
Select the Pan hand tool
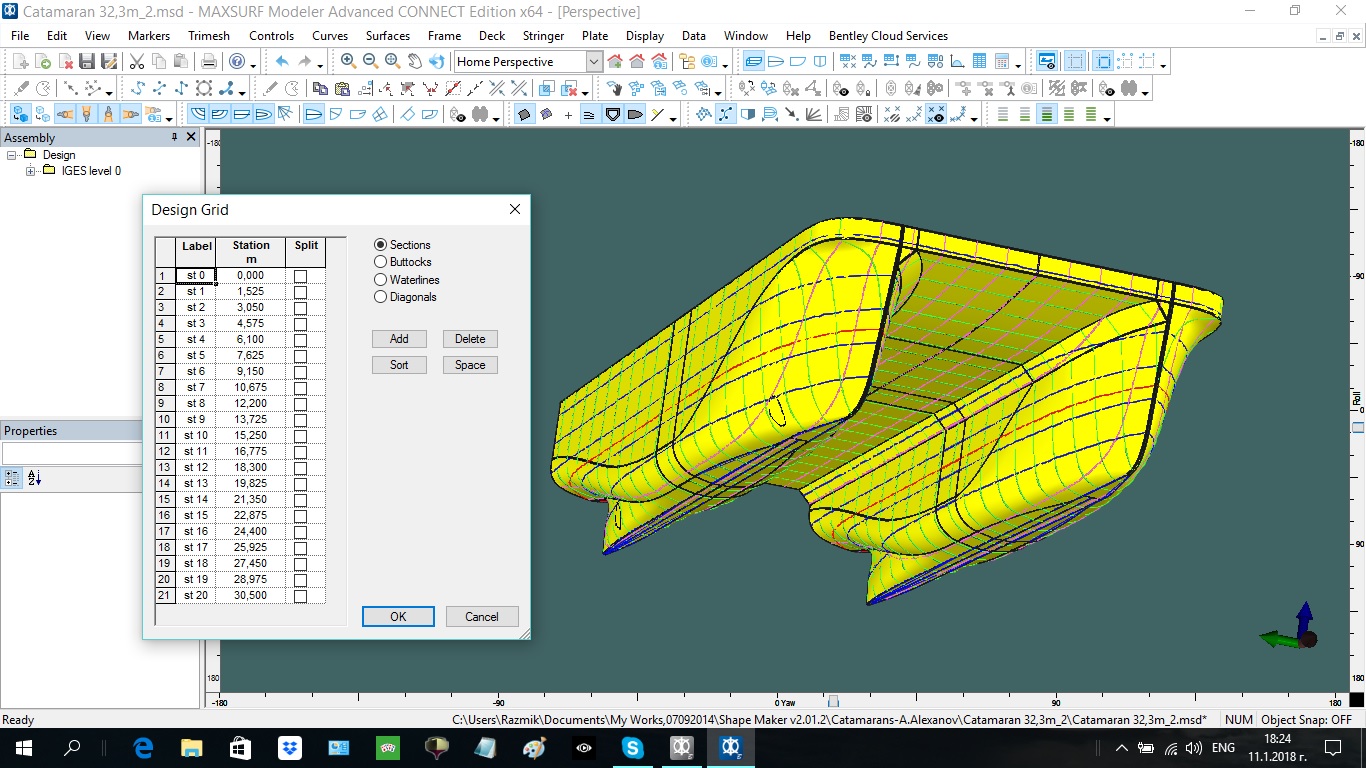point(414,61)
